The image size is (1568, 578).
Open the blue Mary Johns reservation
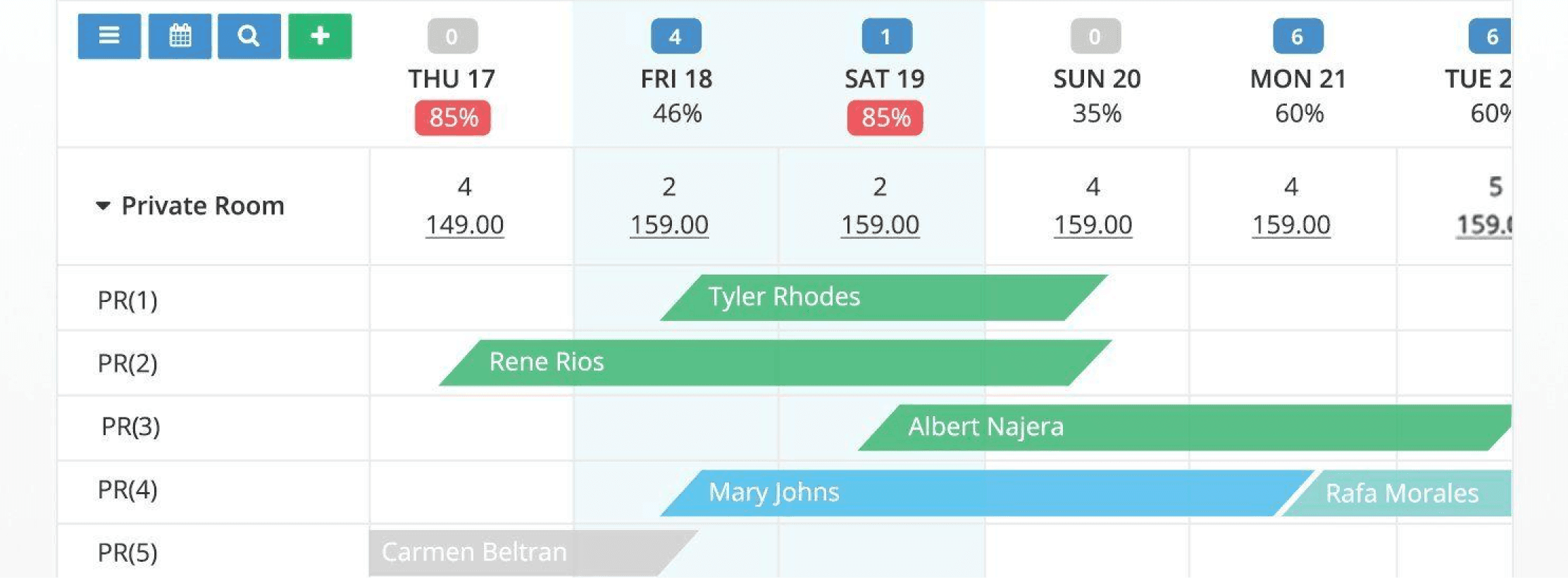click(x=986, y=493)
